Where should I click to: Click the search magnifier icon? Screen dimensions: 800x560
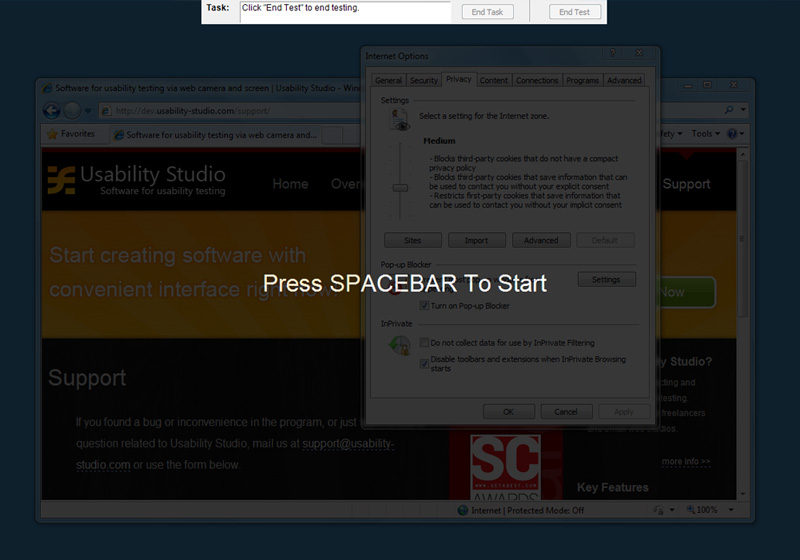729,110
